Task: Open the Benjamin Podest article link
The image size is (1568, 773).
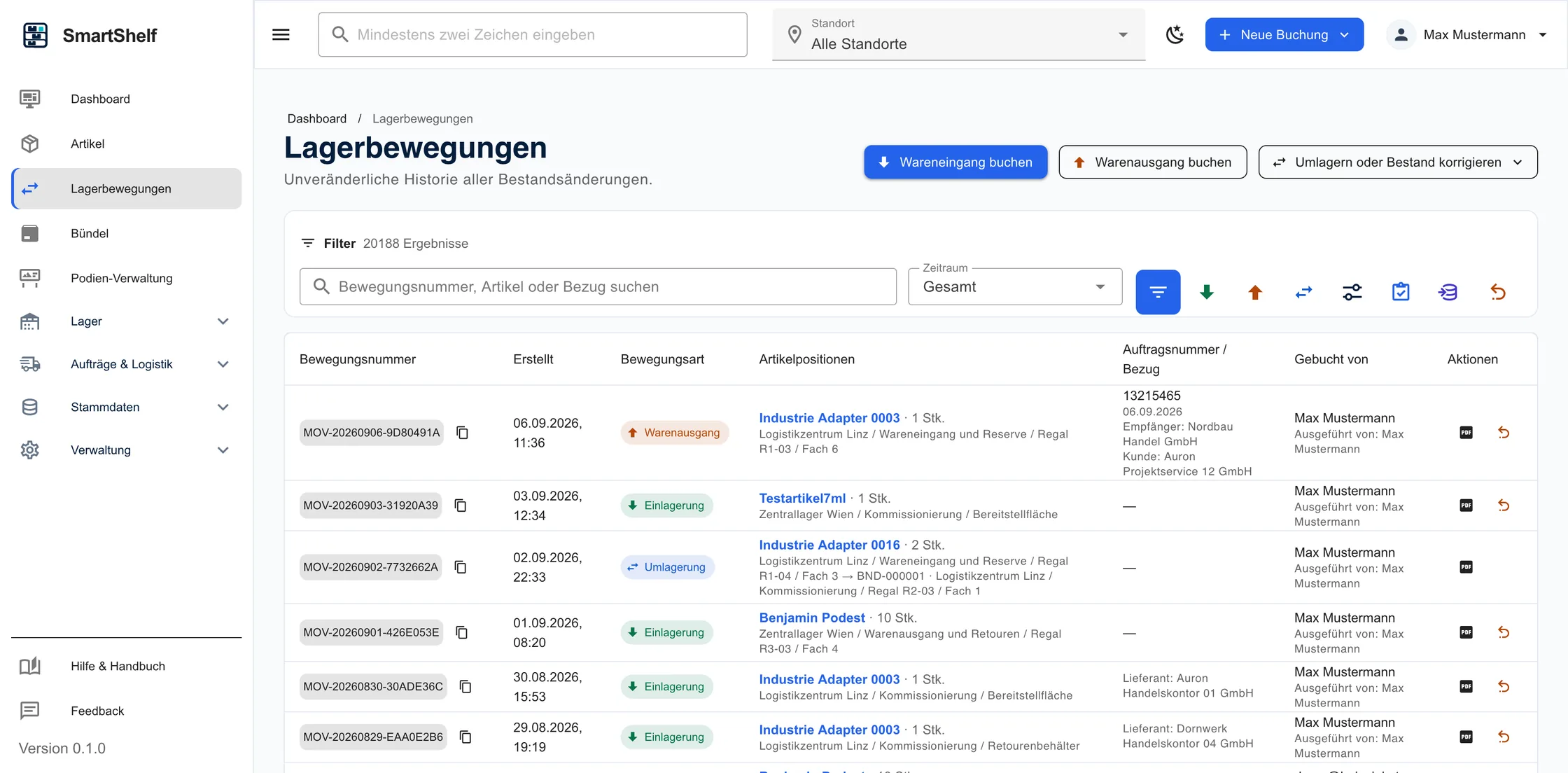Action: (x=812, y=618)
